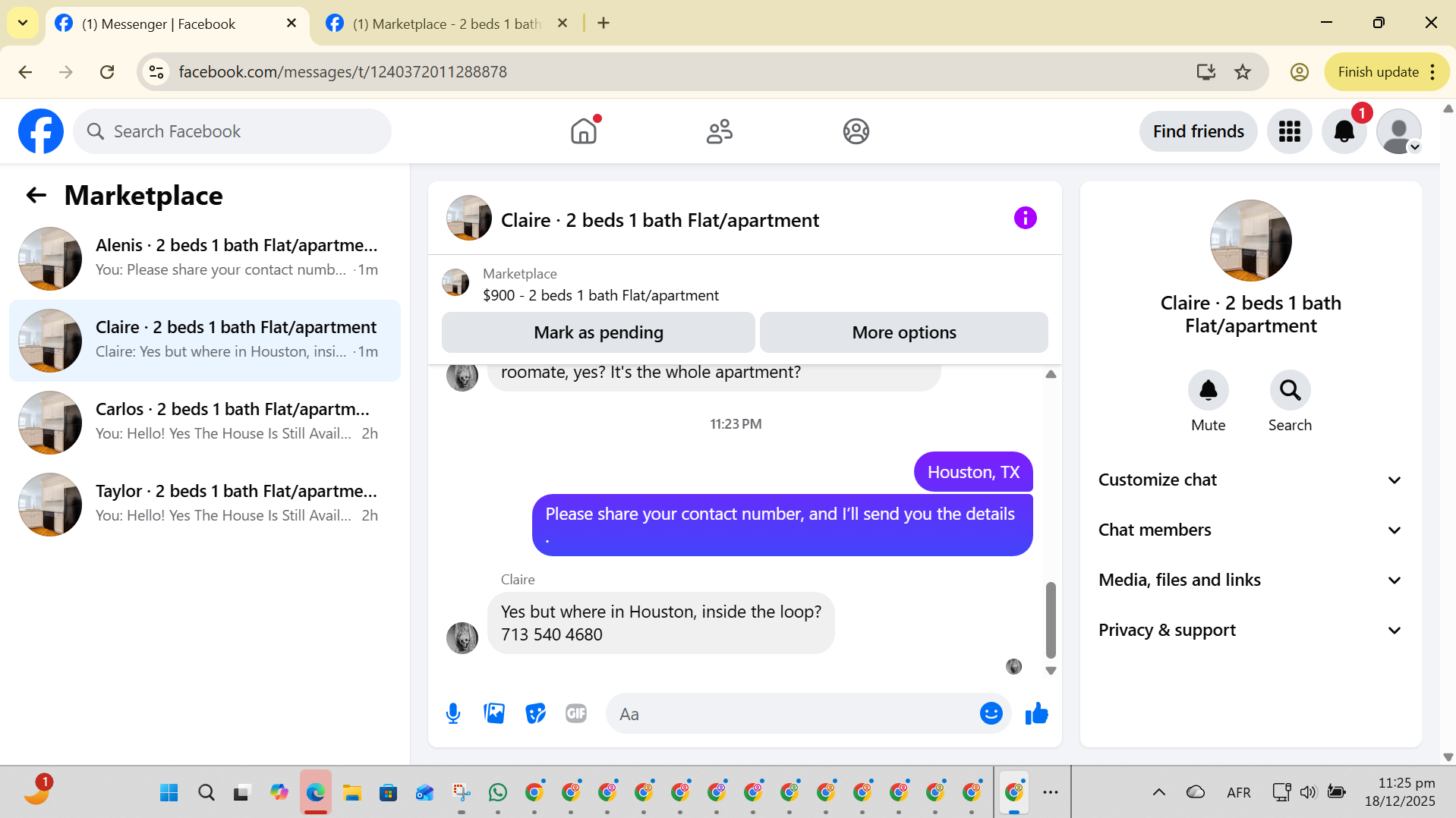This screenshot has width=1456, height=818.
Task: Send a thumbs up like
Action: (1036, 713)
